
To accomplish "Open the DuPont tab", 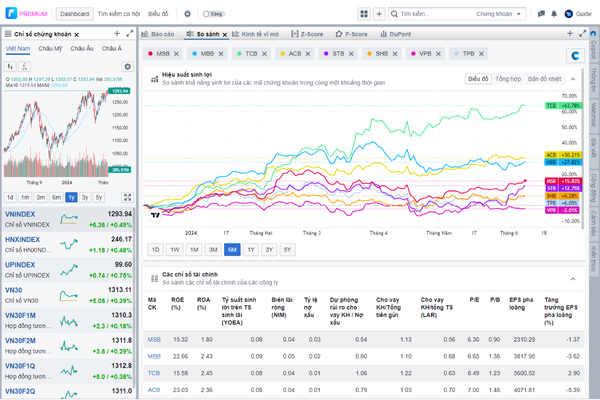I will pyautogui.click(x=396, y=34).
